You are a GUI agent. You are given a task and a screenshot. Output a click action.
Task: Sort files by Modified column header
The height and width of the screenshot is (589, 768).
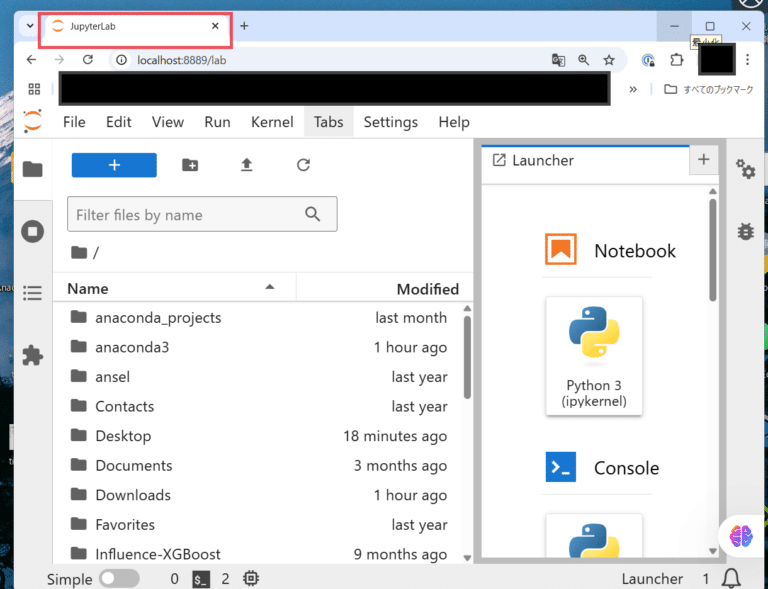click(427, 289)
